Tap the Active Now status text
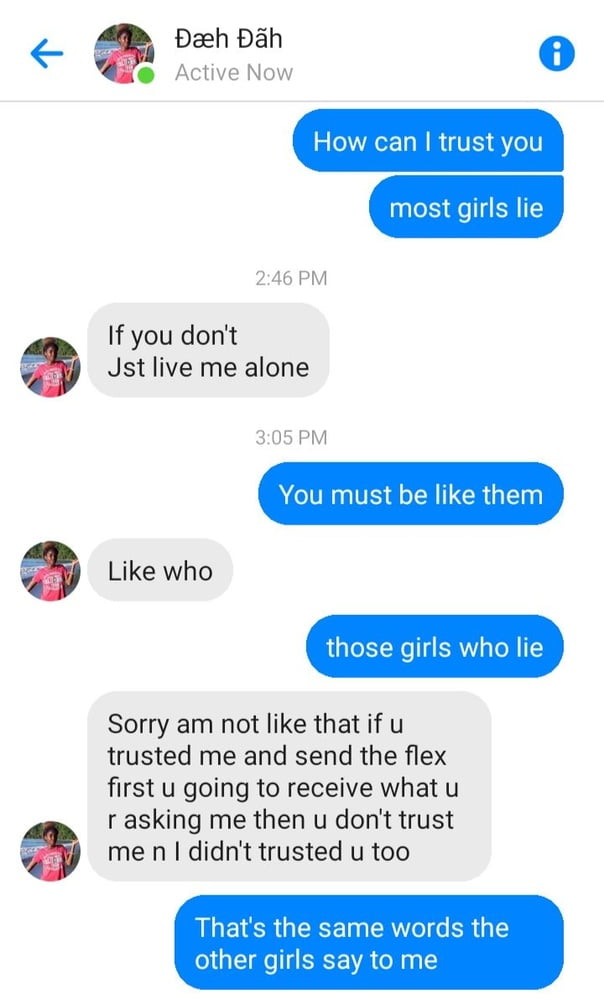Screen dimensions: 604x1000 233,73
